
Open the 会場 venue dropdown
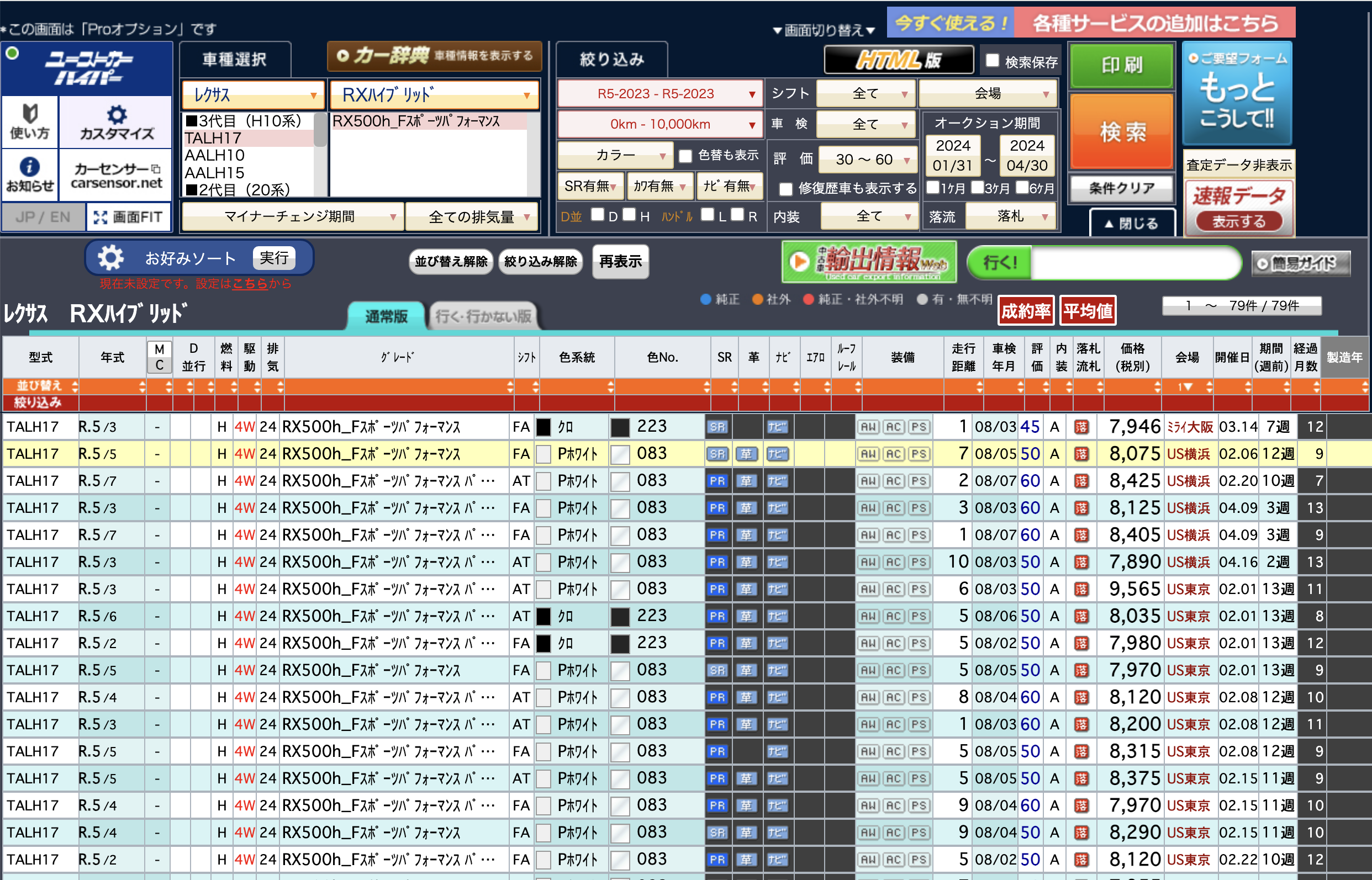[988, 94]
